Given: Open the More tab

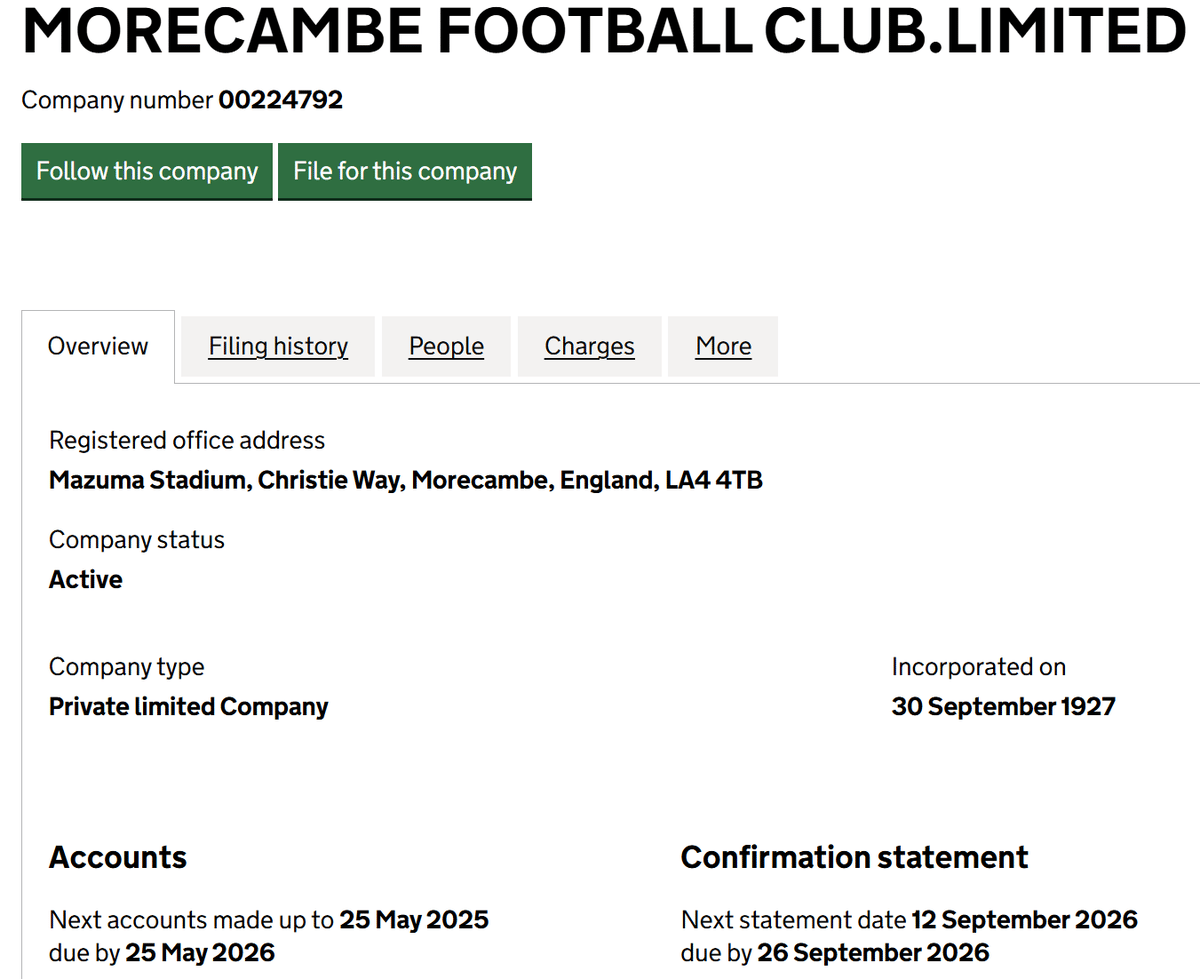Looking at the screenshot, I should pyautogui.click(x=722, y=345).
